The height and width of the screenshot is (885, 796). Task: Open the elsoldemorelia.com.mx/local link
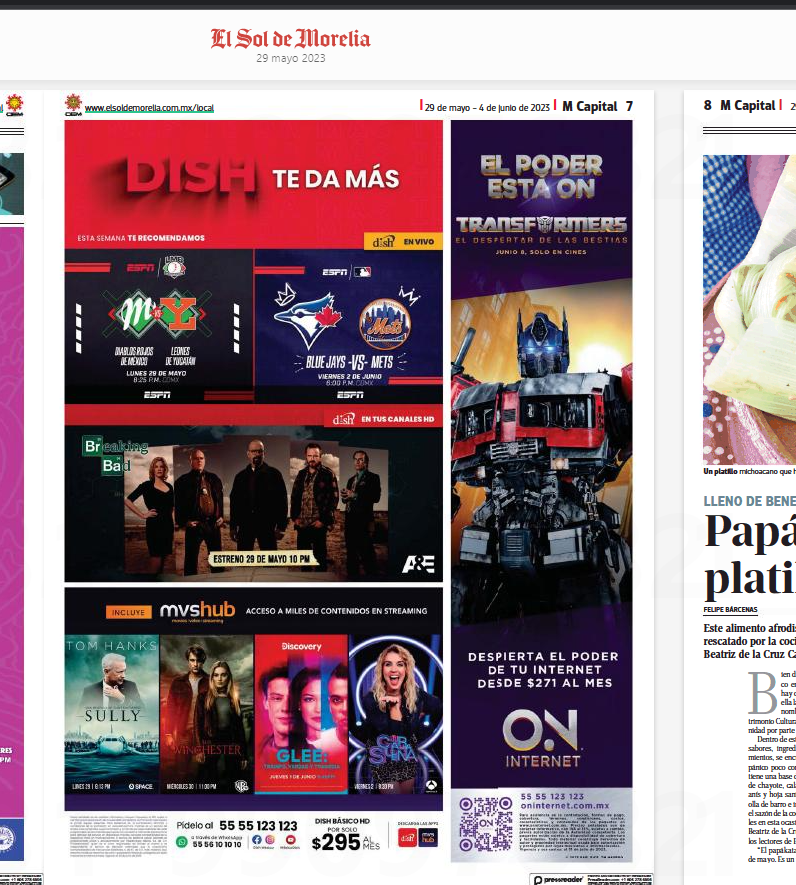tap(149, 108)
